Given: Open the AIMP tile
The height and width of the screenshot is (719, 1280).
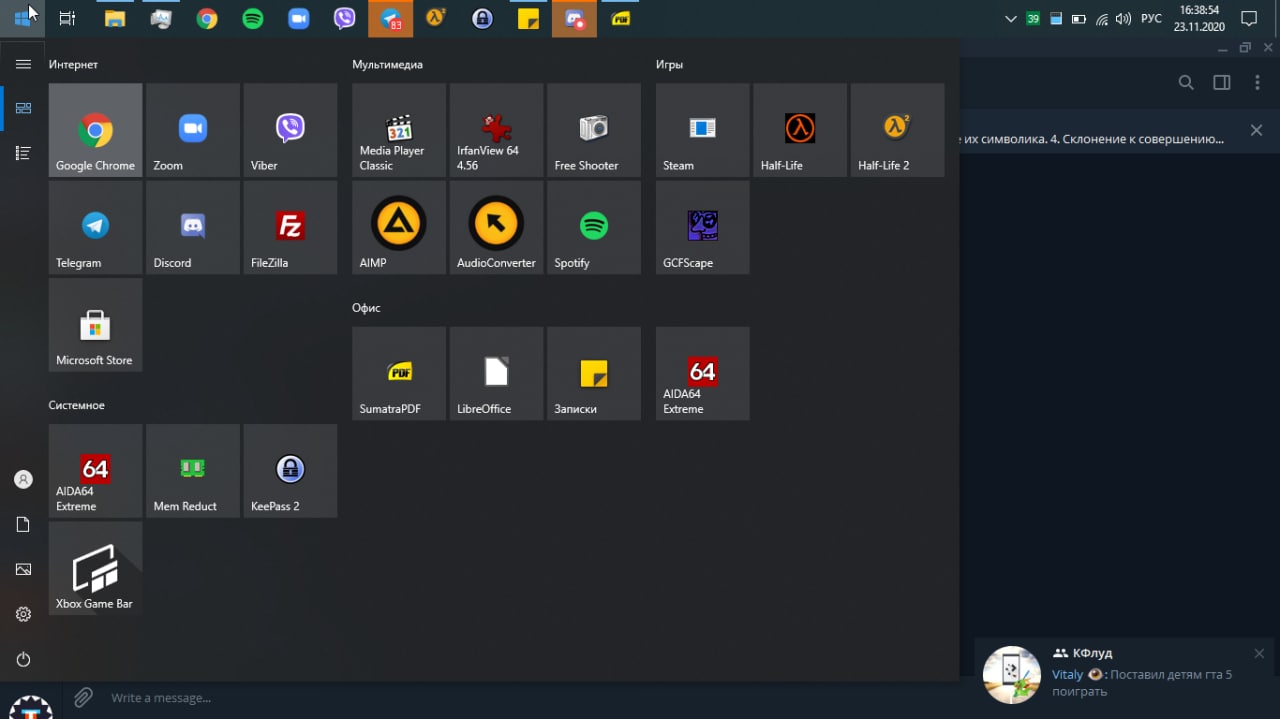Looking at the screenshot, I should (x=399, y=227).
